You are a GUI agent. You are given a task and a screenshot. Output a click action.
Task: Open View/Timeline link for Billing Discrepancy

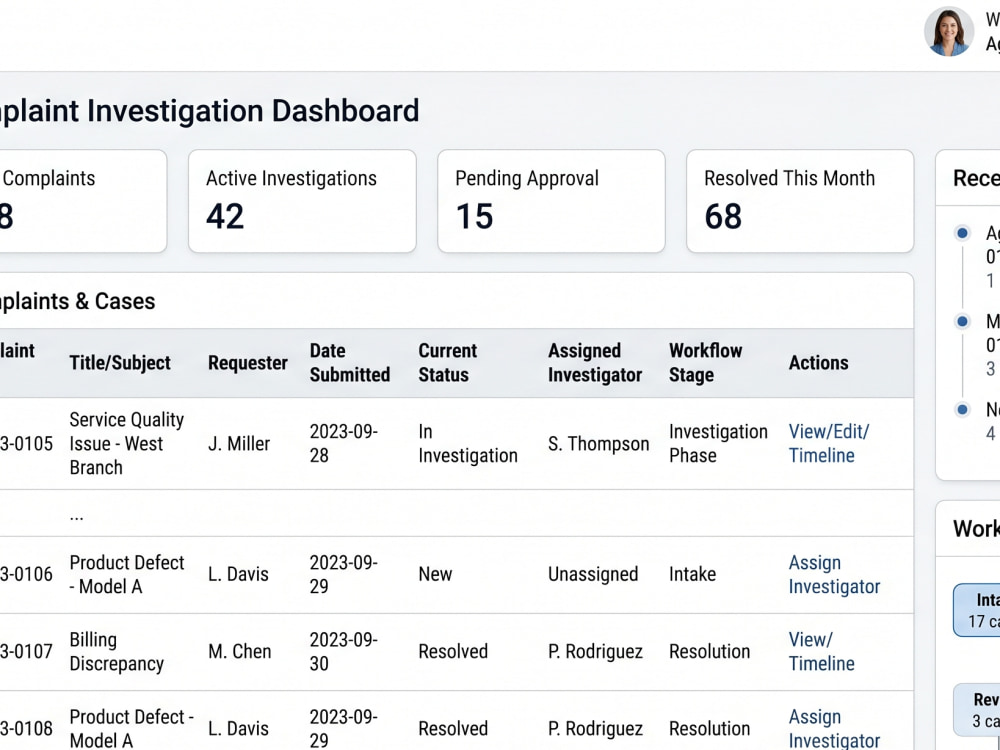point(821,651)
